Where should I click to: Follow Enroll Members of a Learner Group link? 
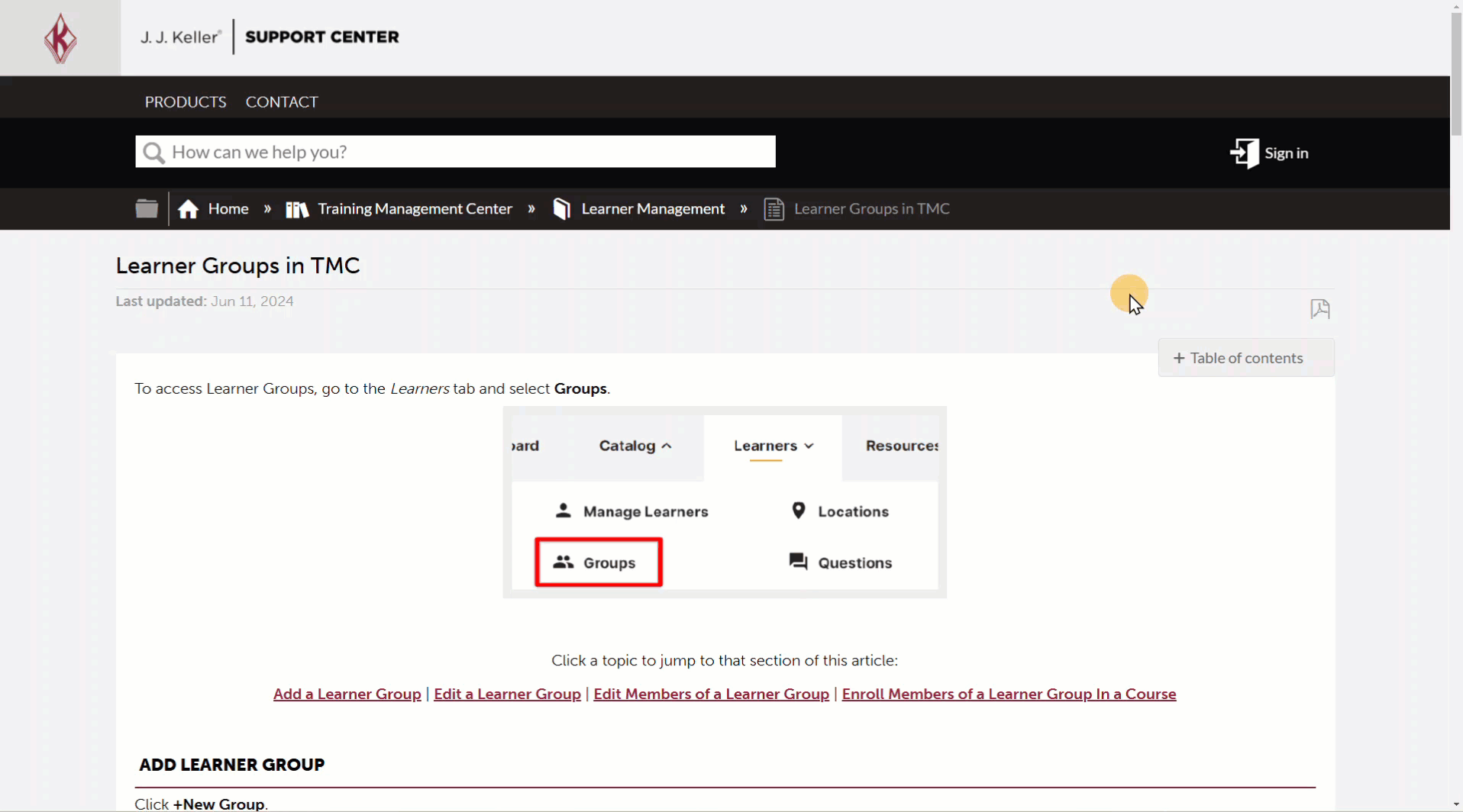point(1009,694)
